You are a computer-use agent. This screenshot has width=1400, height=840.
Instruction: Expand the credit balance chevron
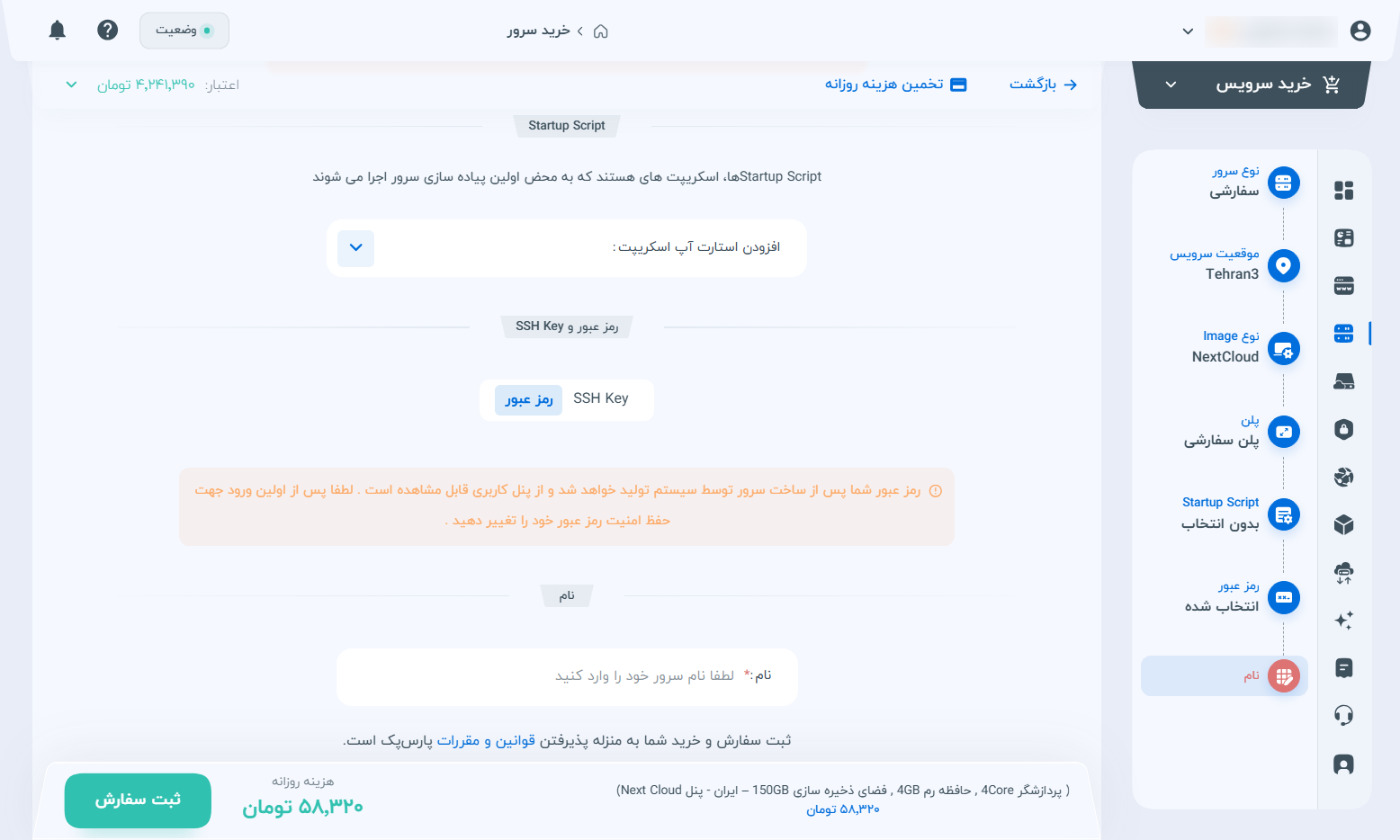(72, 85)
